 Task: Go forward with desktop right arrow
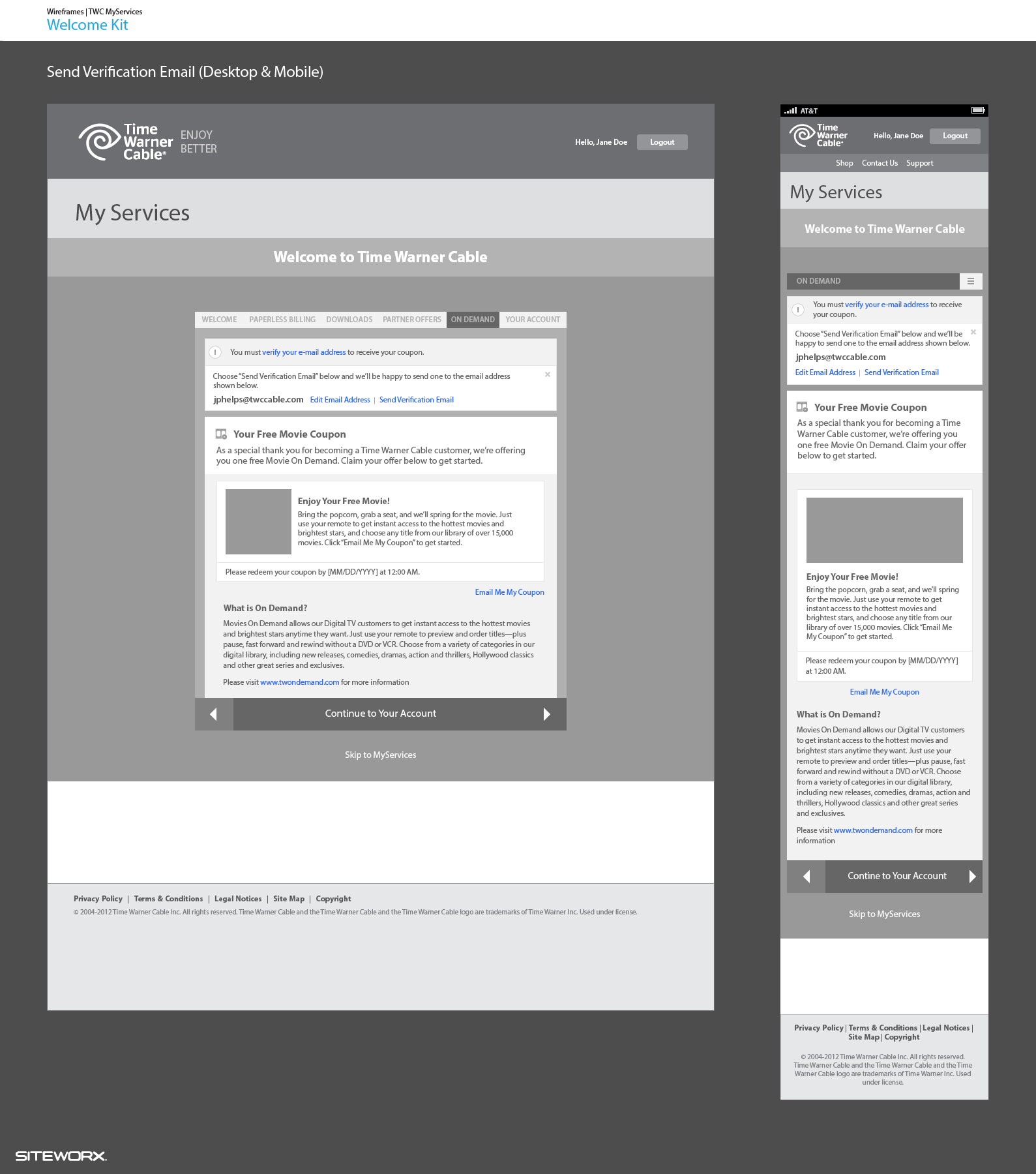[547, 714]
